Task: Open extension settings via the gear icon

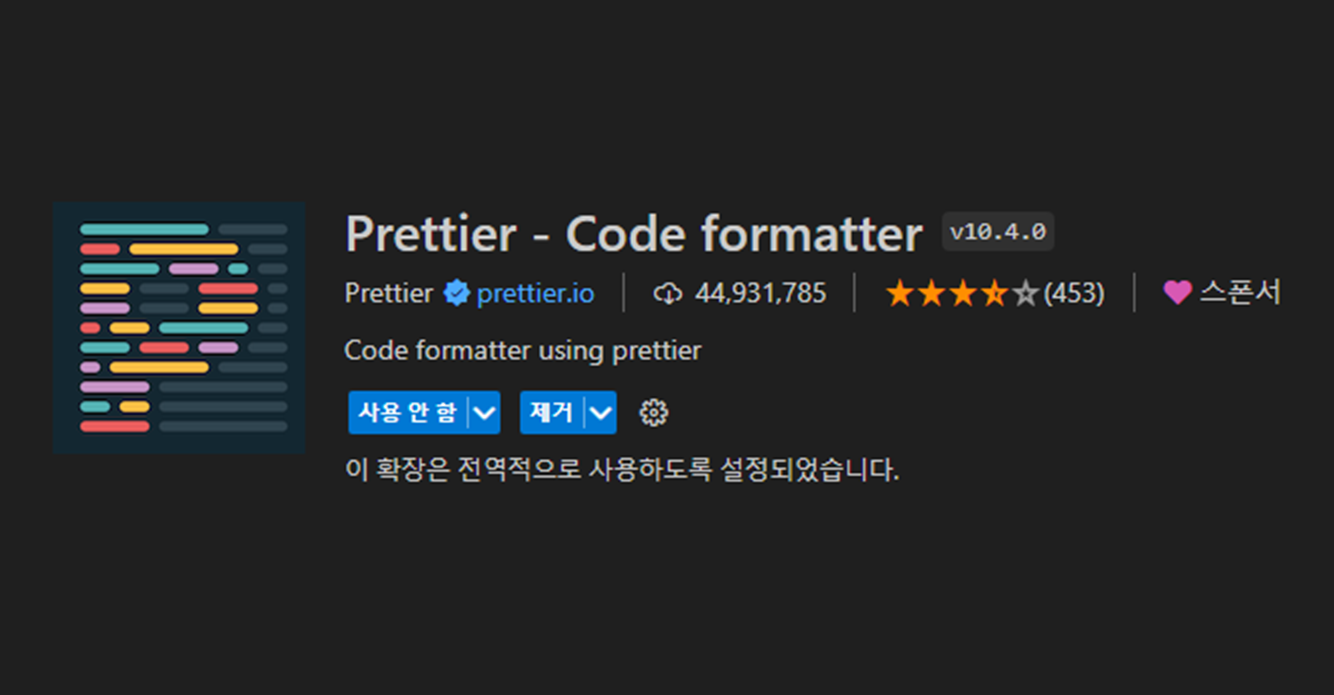Action: (654, 412)
